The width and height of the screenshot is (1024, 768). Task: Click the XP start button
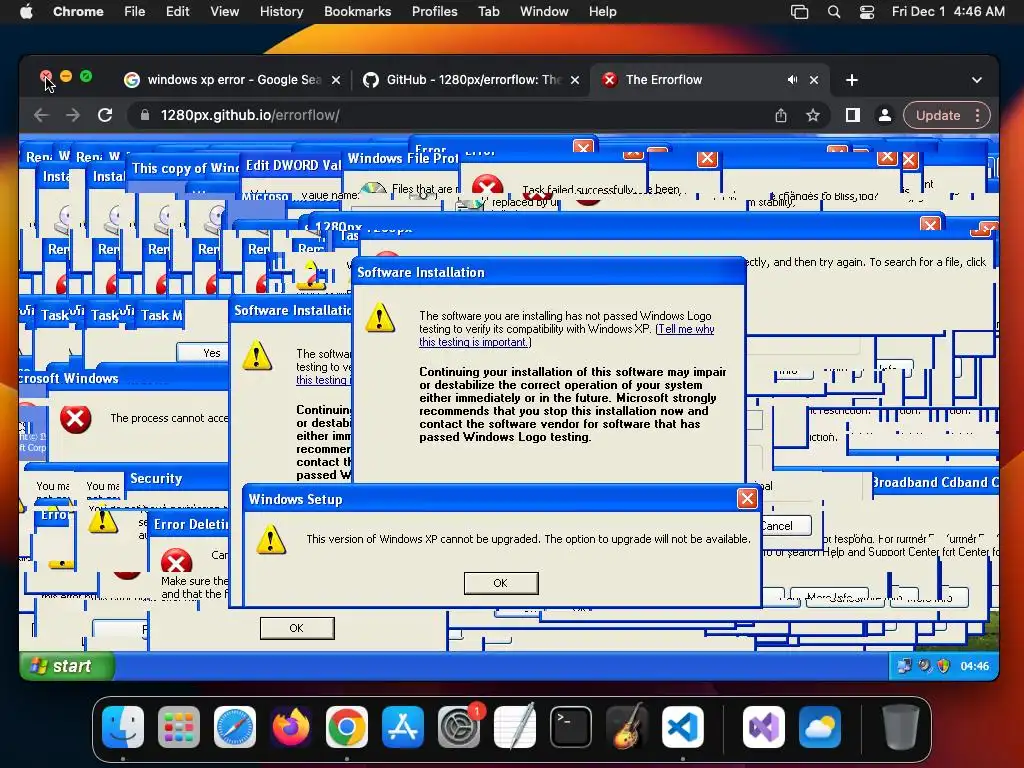[67, 666]
